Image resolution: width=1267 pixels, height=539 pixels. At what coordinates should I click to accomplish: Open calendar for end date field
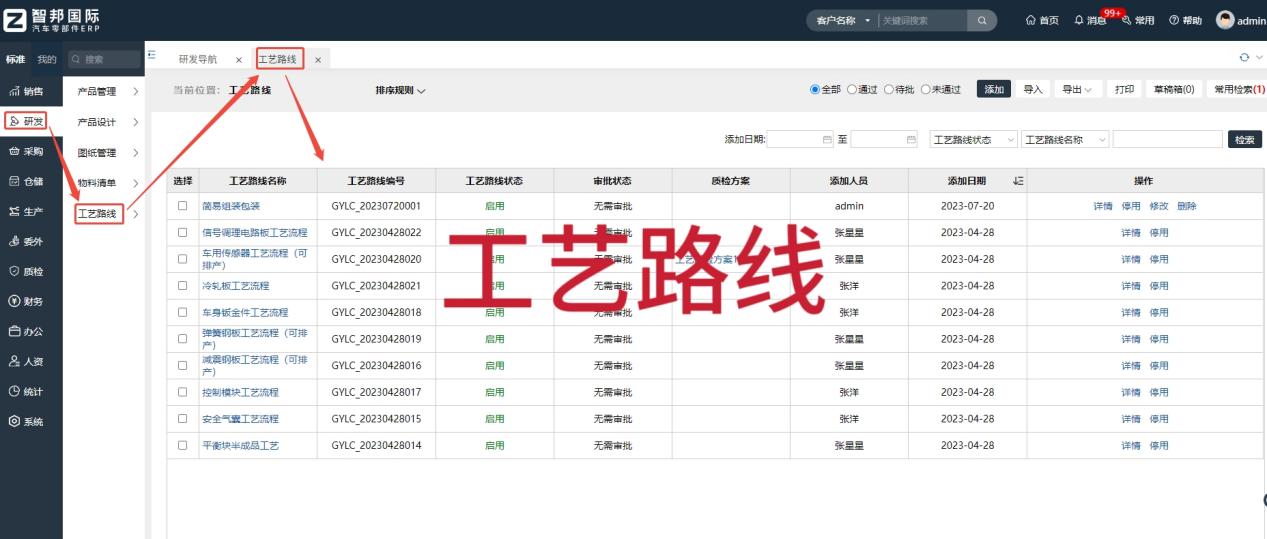911,140
